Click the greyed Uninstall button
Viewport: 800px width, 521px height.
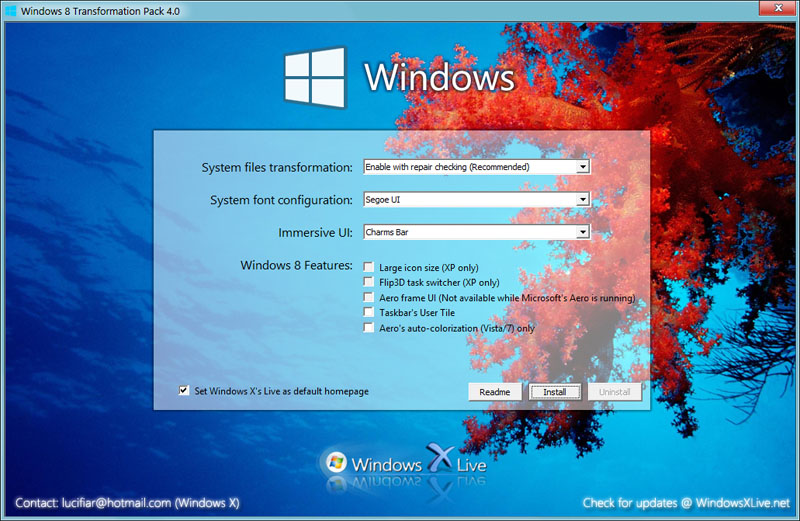click(614, 392)
